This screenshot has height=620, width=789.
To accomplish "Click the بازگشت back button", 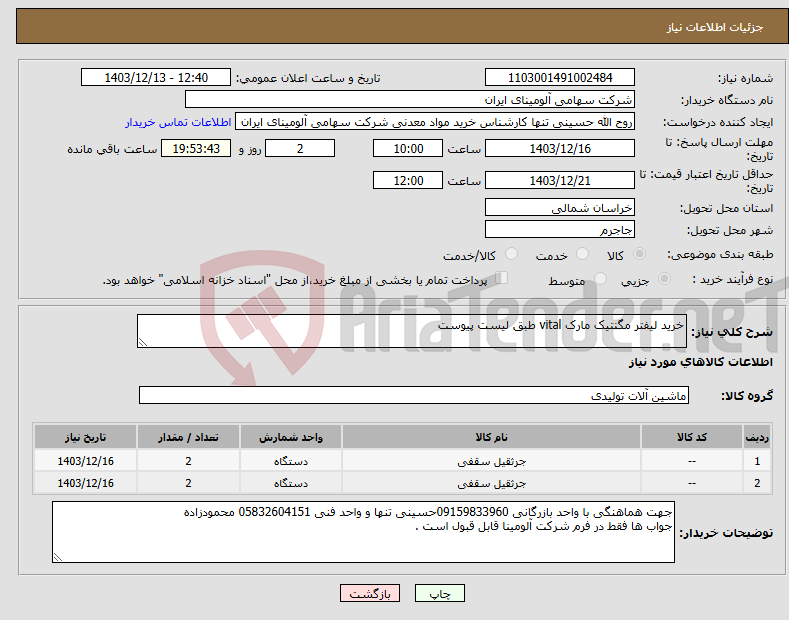I will [370, 594].
